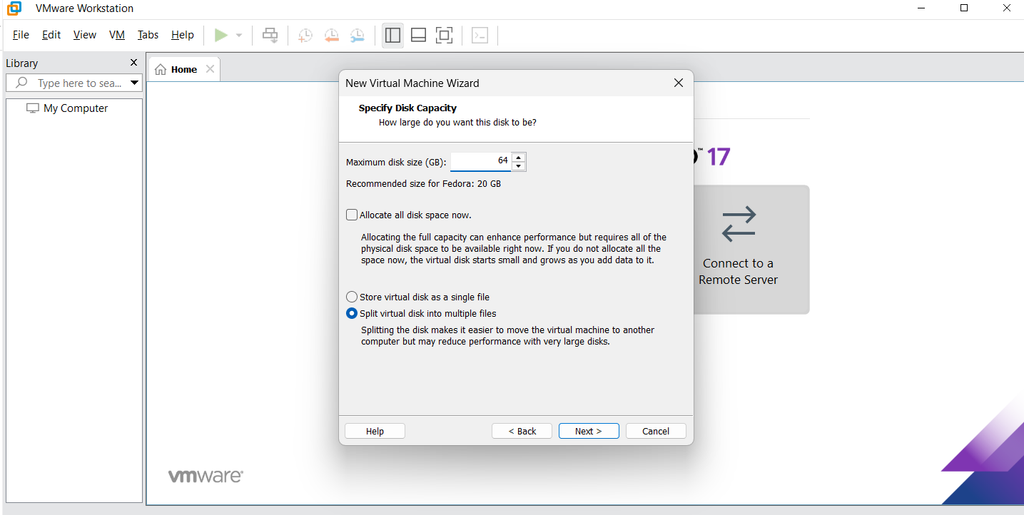This screenshot has height=515, width=1024.
Task: Click Next to continue the wizard
Action: click(x=588, y=431)
